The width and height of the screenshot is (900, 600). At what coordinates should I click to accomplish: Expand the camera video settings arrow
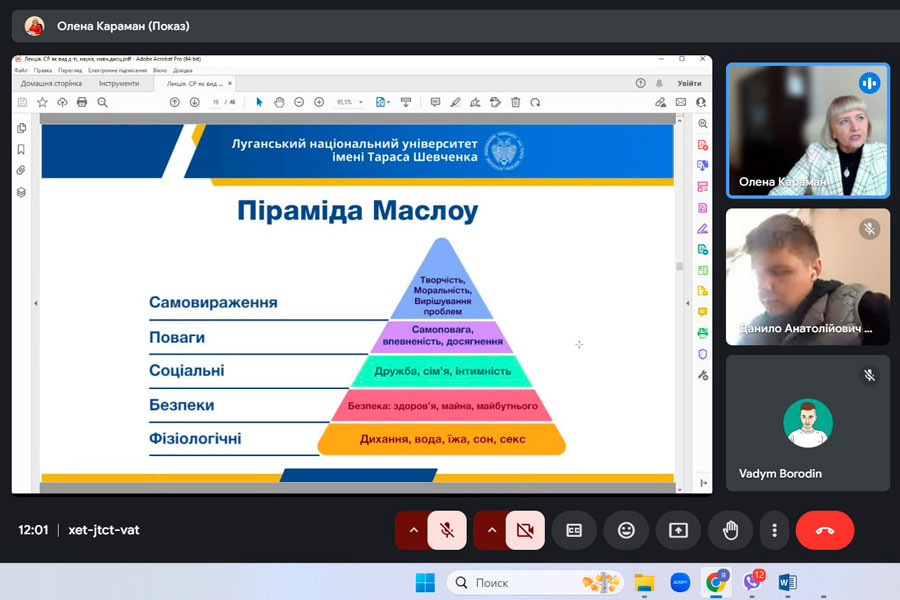pyautogui.click(x=491, y=530)
